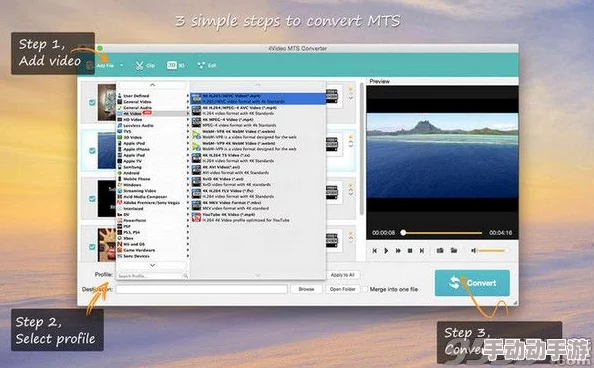The width and height of the screenshot is (594, 368).
Task: Click the WebM-VP9 4K format icon
Action: click(x=196, y=146)
